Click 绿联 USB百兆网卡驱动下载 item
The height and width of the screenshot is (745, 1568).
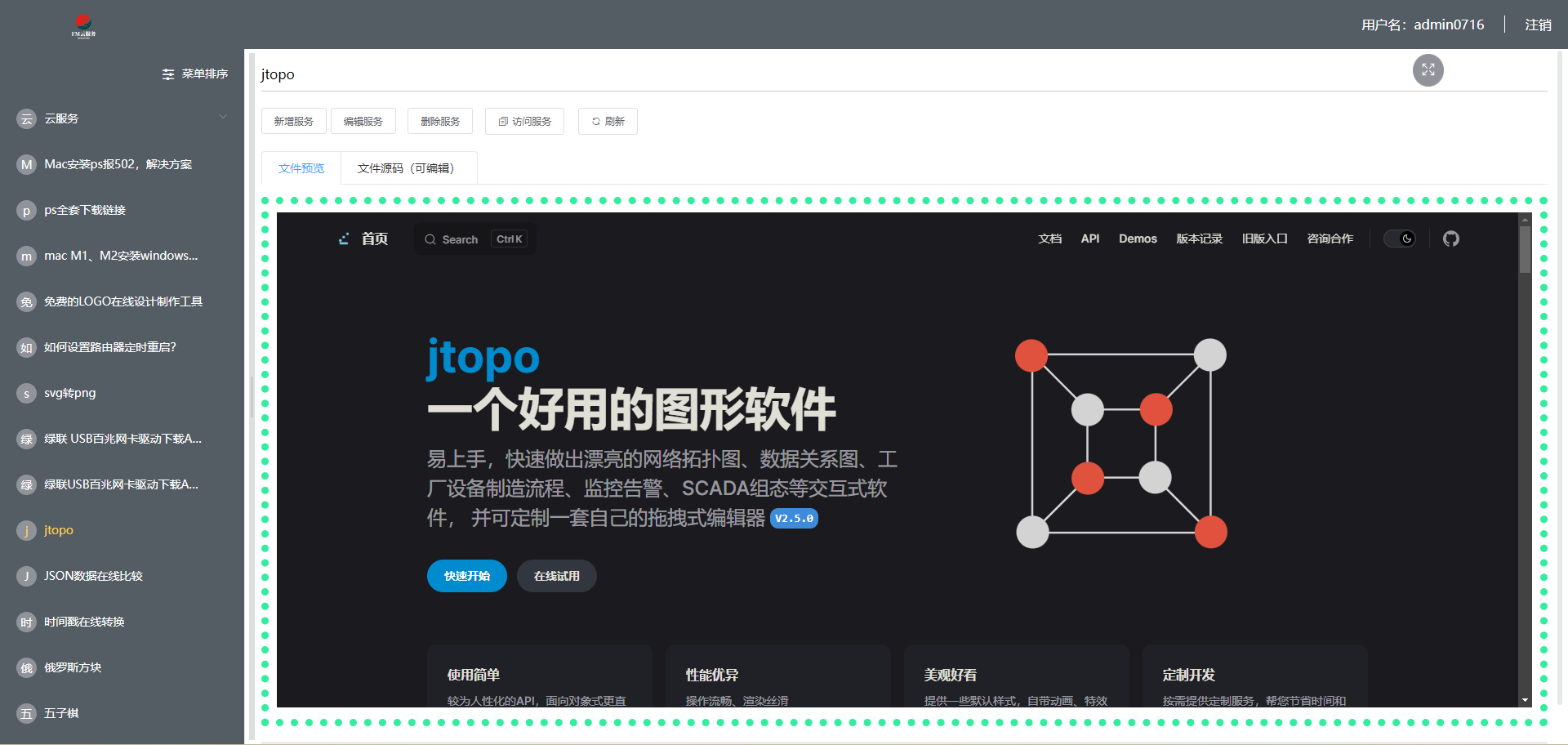click(122, 439)
